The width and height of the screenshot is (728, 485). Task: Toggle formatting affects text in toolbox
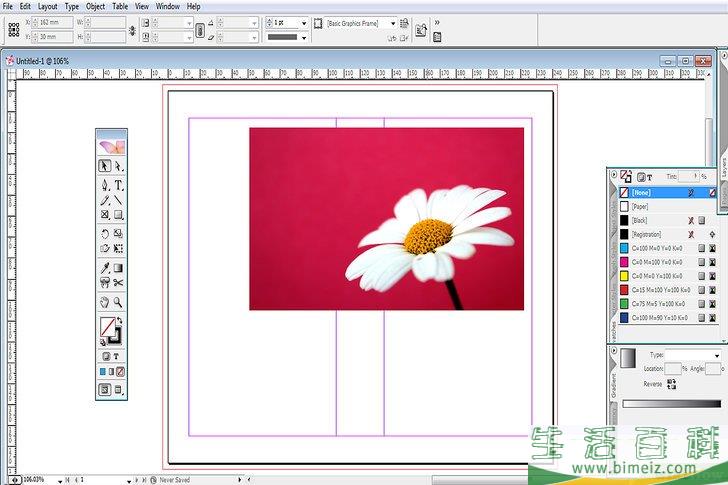click(116, 356)
